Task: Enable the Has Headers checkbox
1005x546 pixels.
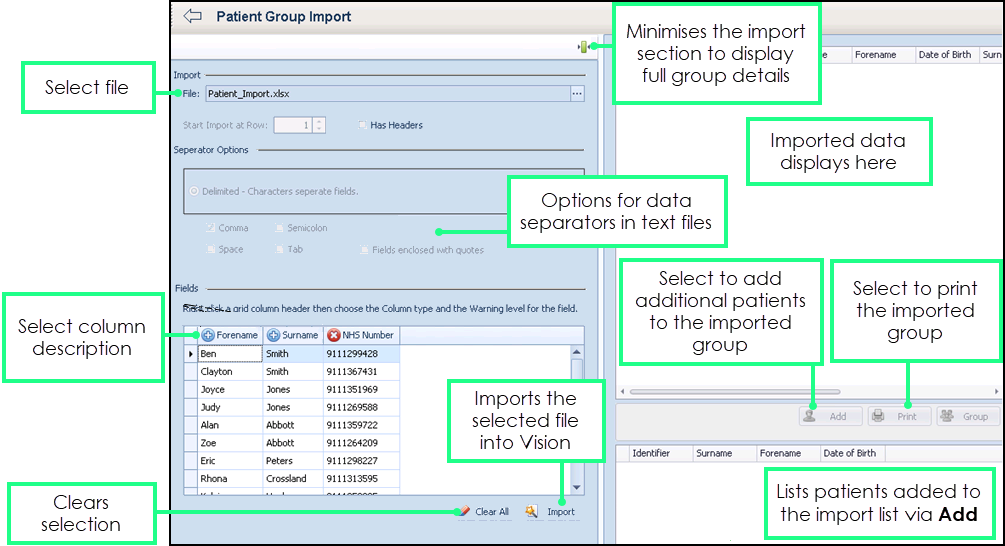Action: point(363,125)
